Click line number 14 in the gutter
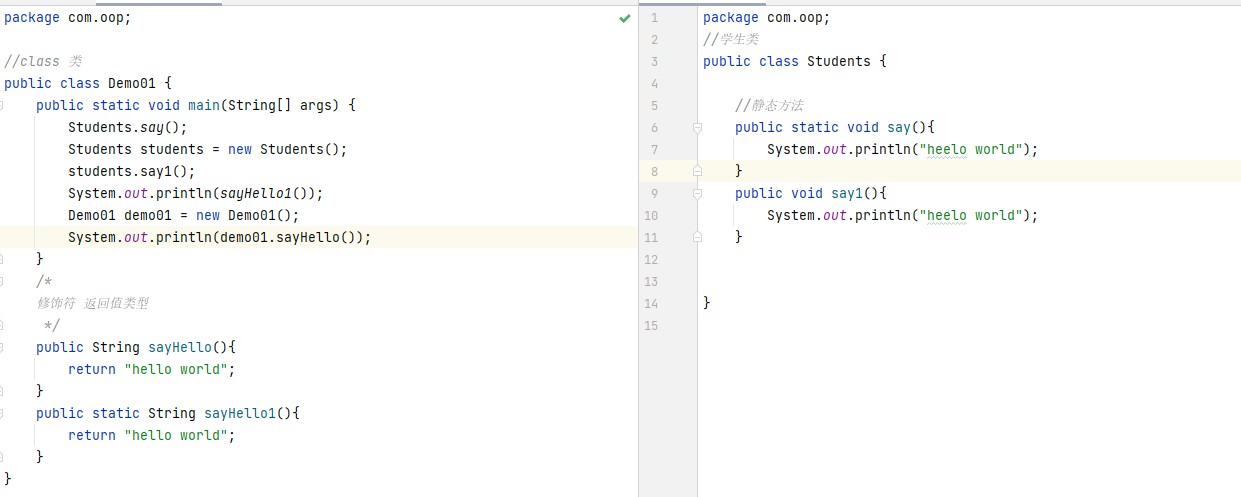The height and width of the screenshot is (497, 1241). point(651,304)
